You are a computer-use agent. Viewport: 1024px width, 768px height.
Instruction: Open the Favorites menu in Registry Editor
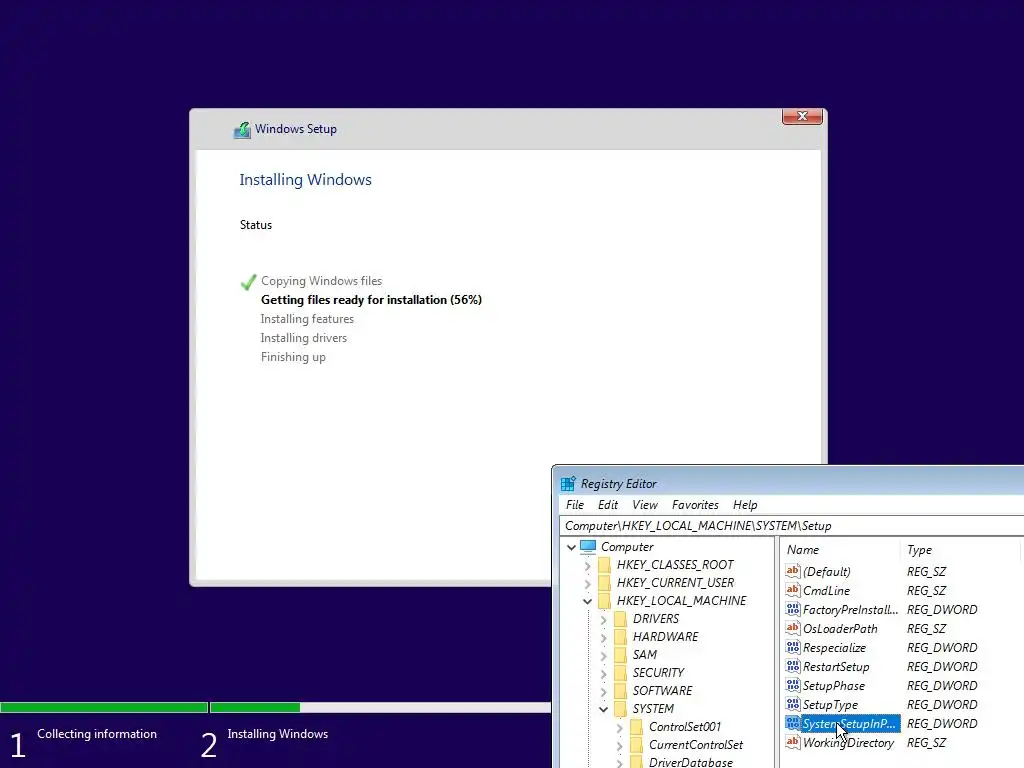click(695, 505)
